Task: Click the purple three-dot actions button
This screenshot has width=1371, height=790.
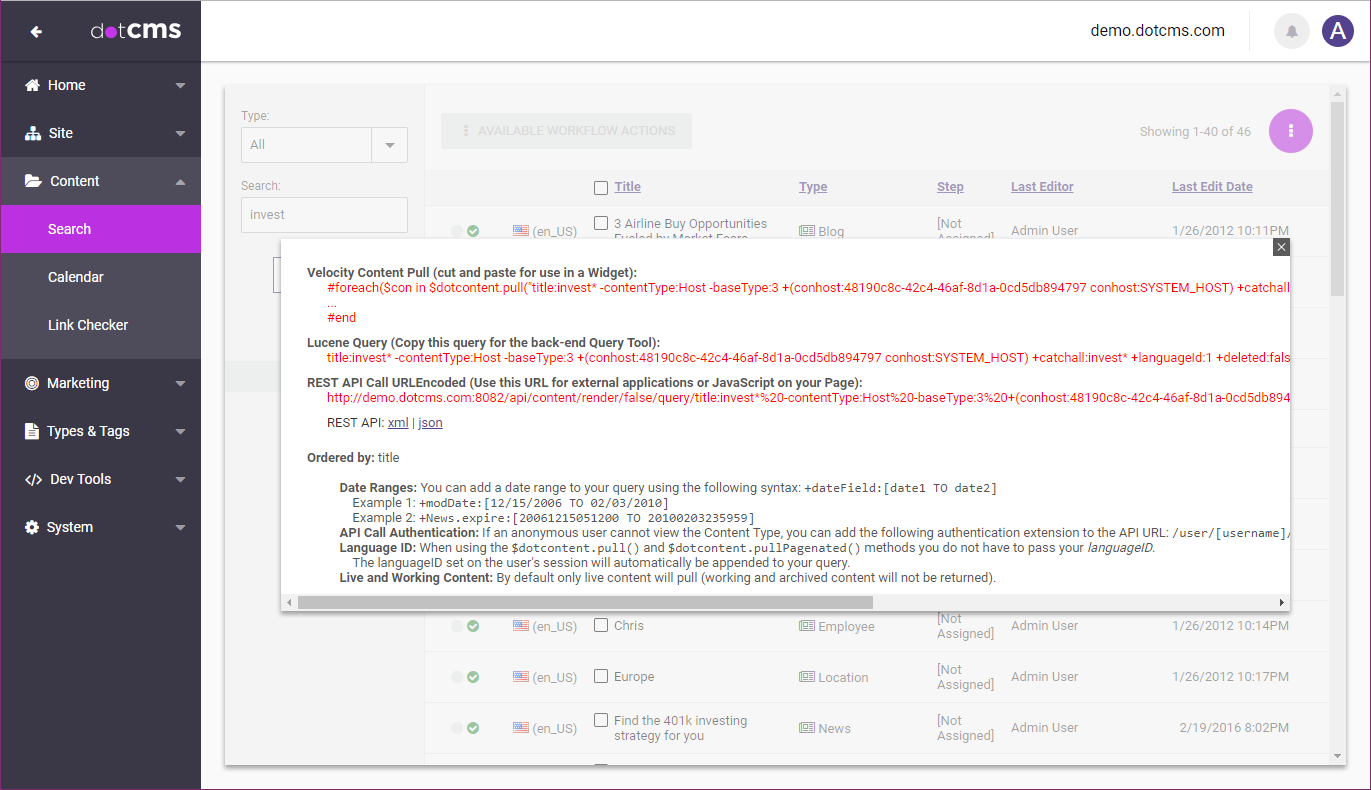Action: (x=1290, y=131)
